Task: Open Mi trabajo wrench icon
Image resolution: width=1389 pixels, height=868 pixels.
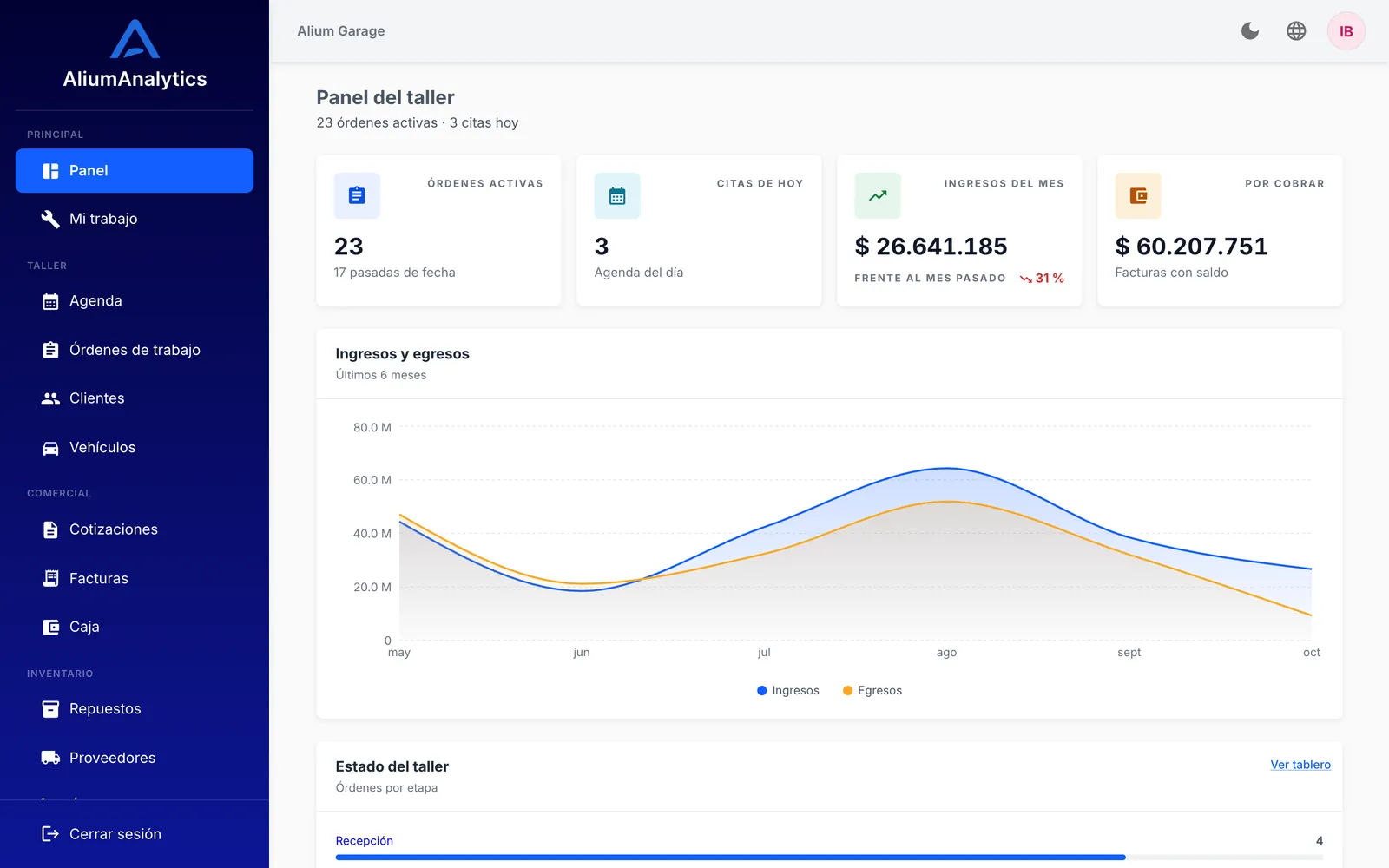Action: [50, 219]
